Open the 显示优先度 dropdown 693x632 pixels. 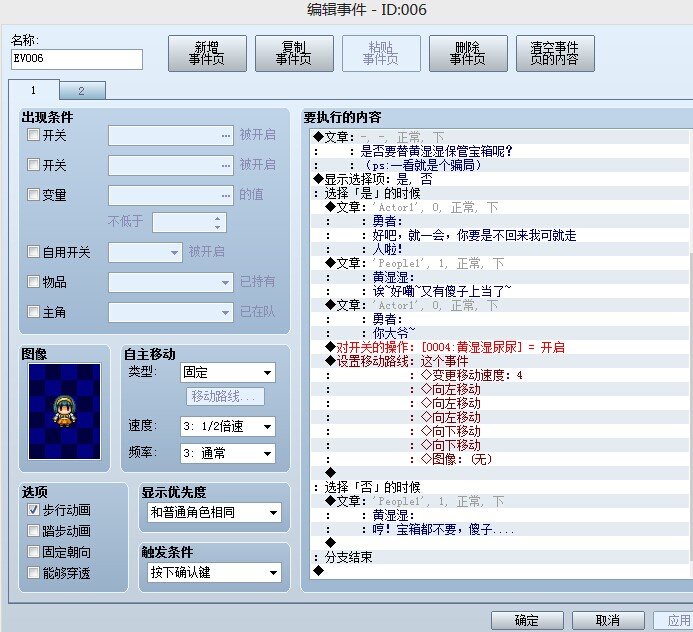pos(214,513)
